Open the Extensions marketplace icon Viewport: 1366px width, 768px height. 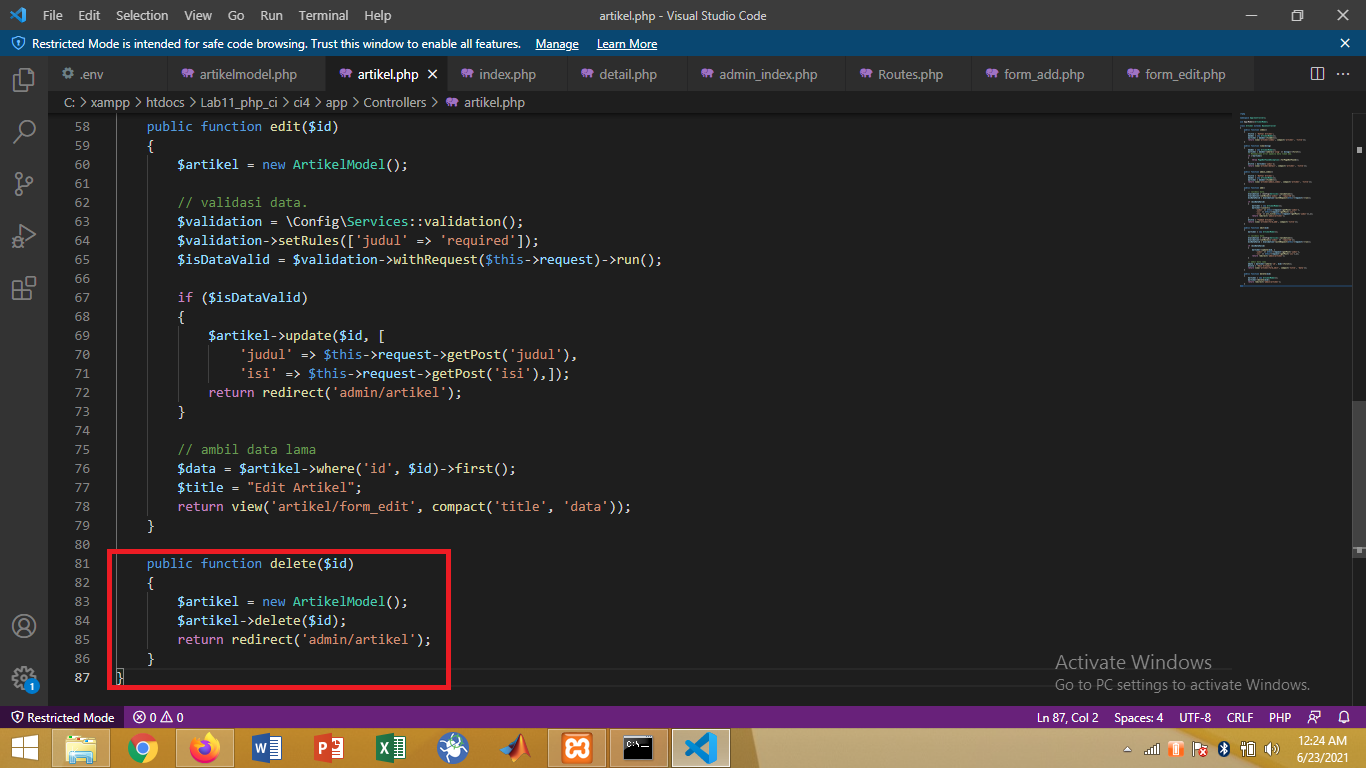click(24, 288)
